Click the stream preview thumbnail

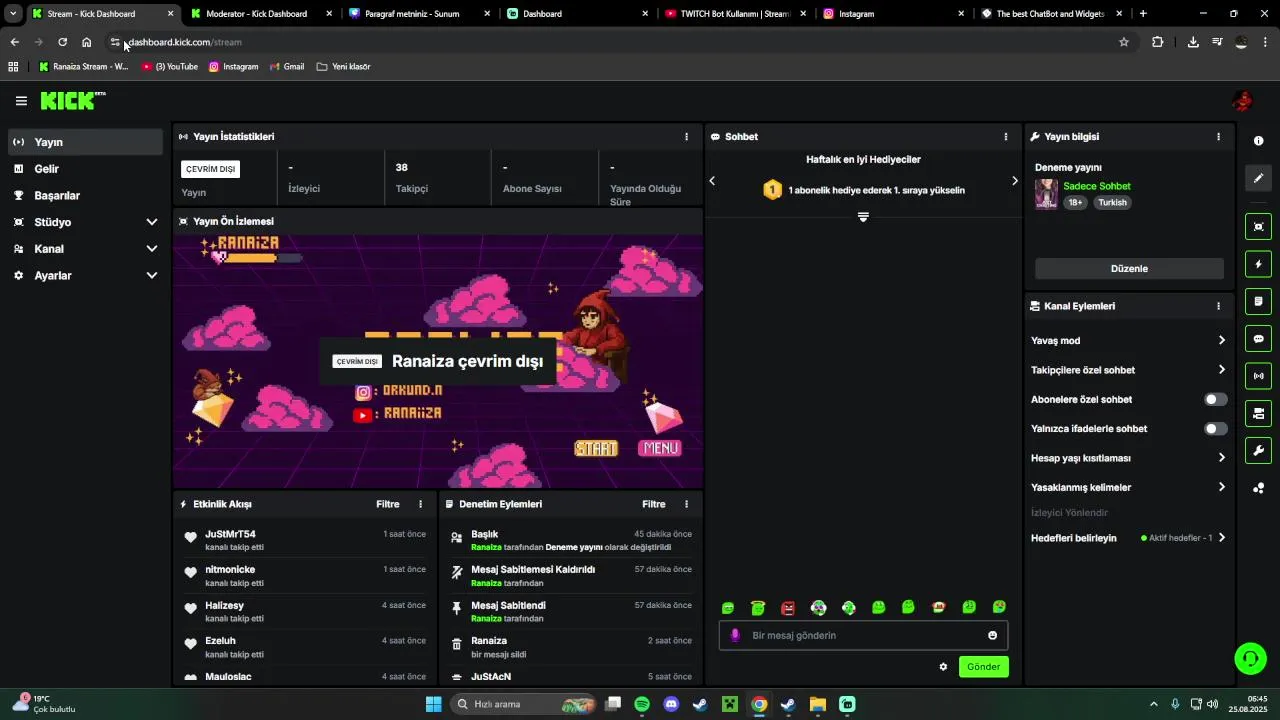point(438,361)
